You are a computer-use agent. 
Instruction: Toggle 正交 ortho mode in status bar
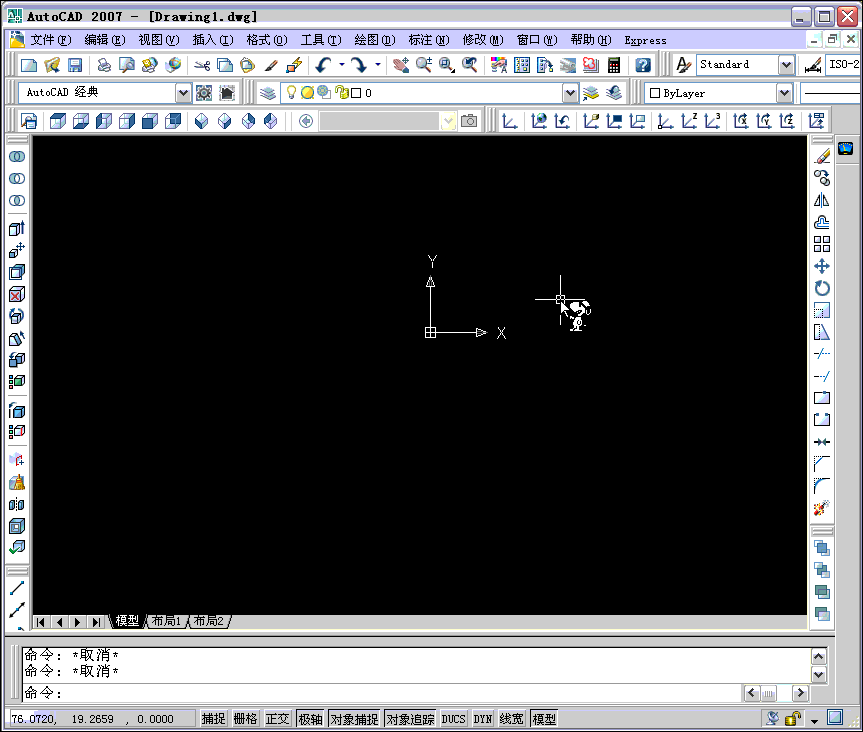pos(277,719)
